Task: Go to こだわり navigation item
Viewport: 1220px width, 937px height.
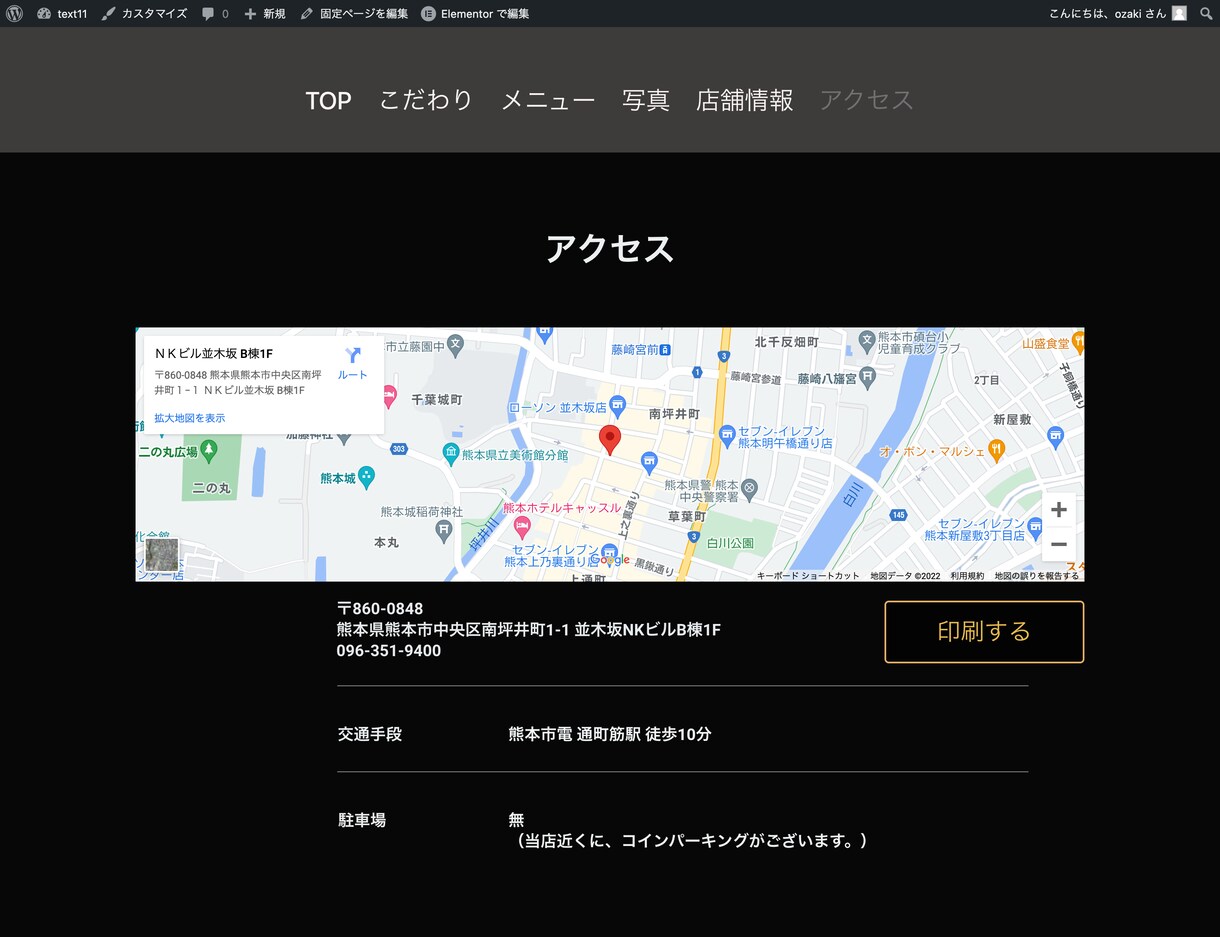Action: (426, 100)
